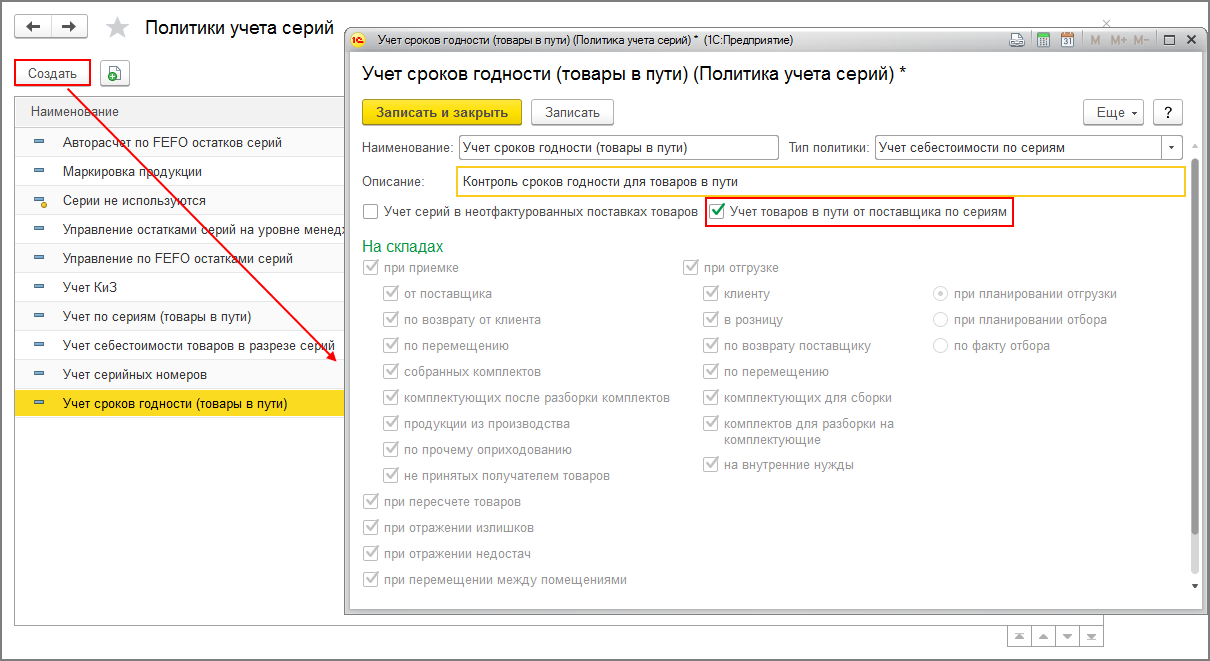Open the Еще dropdown menu
The height and width of the screenshot is (661, 1210).
1116,113
